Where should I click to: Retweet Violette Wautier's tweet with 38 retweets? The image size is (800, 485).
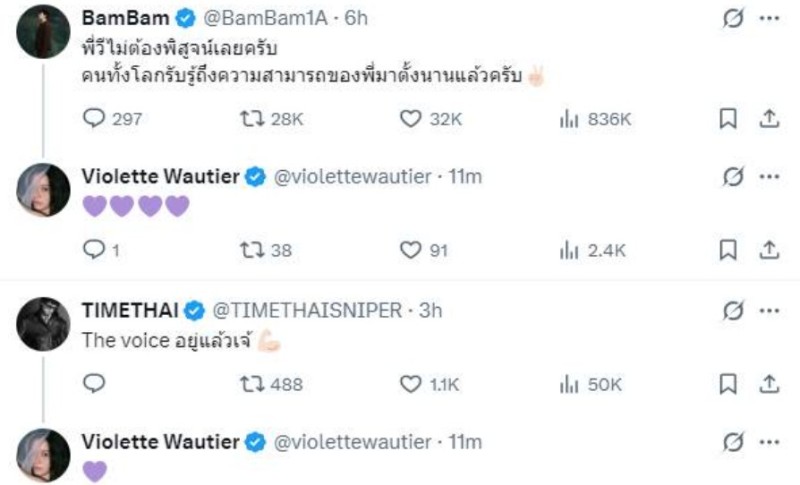pyautogui.click(x=252, y=250)
